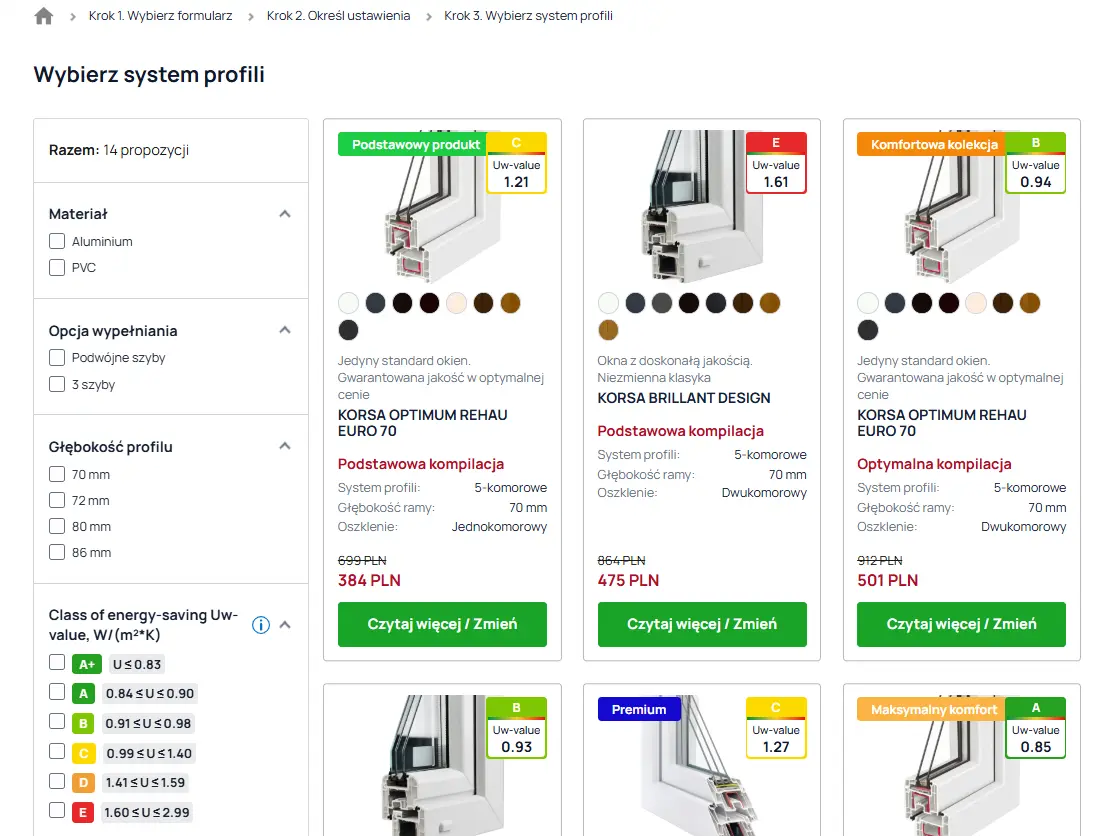Click the A Uw-value 0.85 energy badge
This screenshot has width=1117, height=836.
pos(1035,728)
